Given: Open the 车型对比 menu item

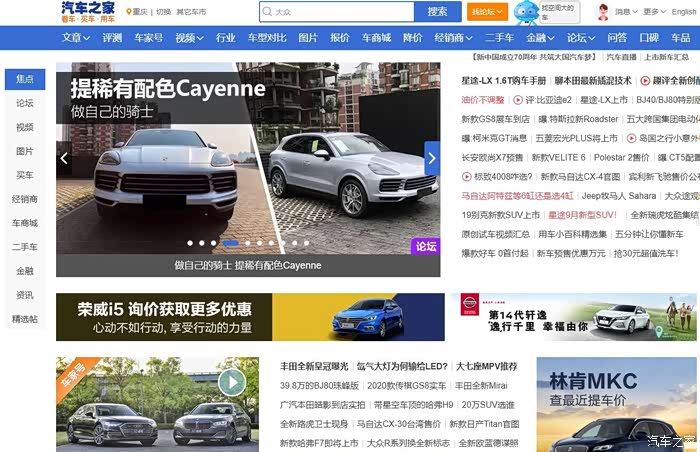Looking at the screenshot, I should (267, 38).
